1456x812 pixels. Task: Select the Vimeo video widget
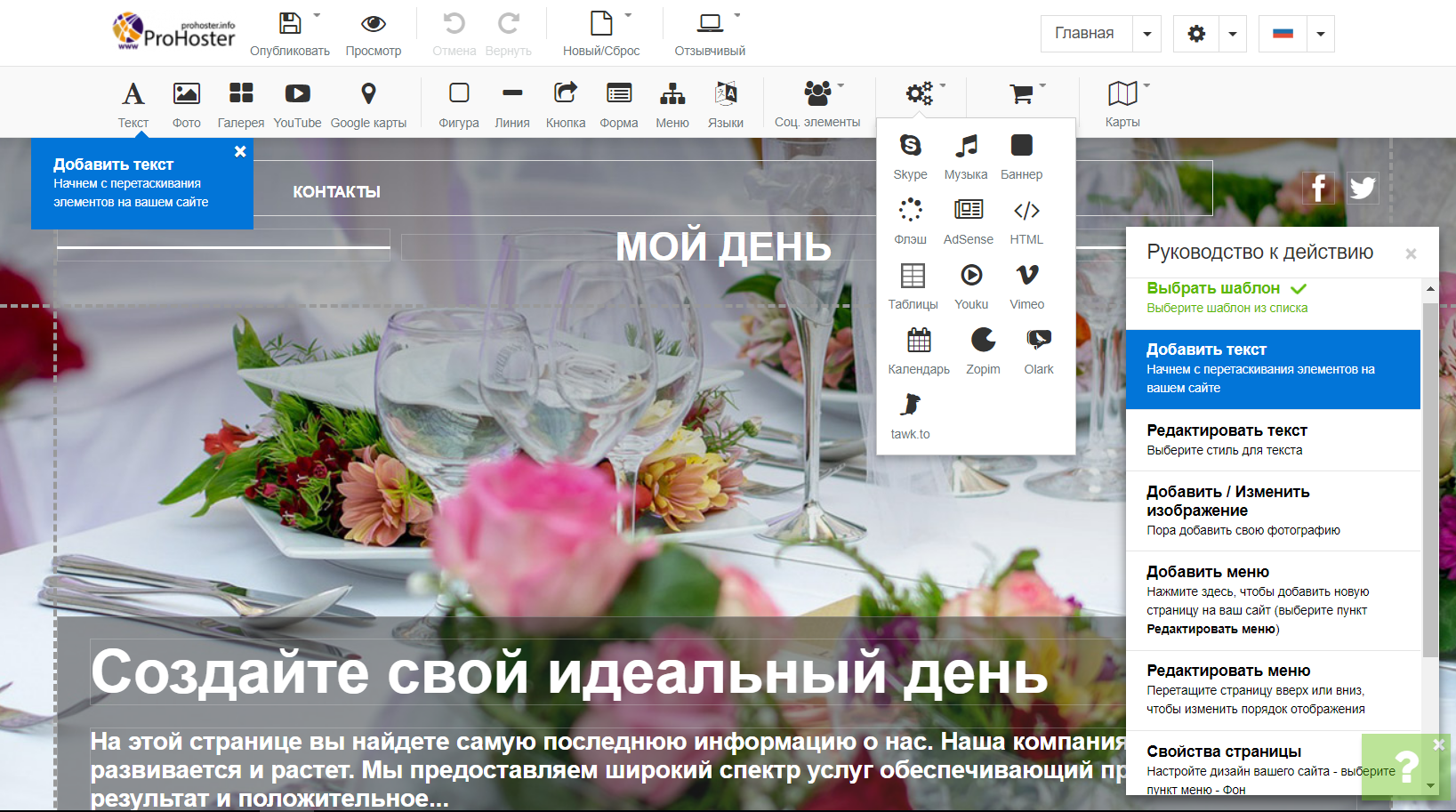click(1026, 277)
